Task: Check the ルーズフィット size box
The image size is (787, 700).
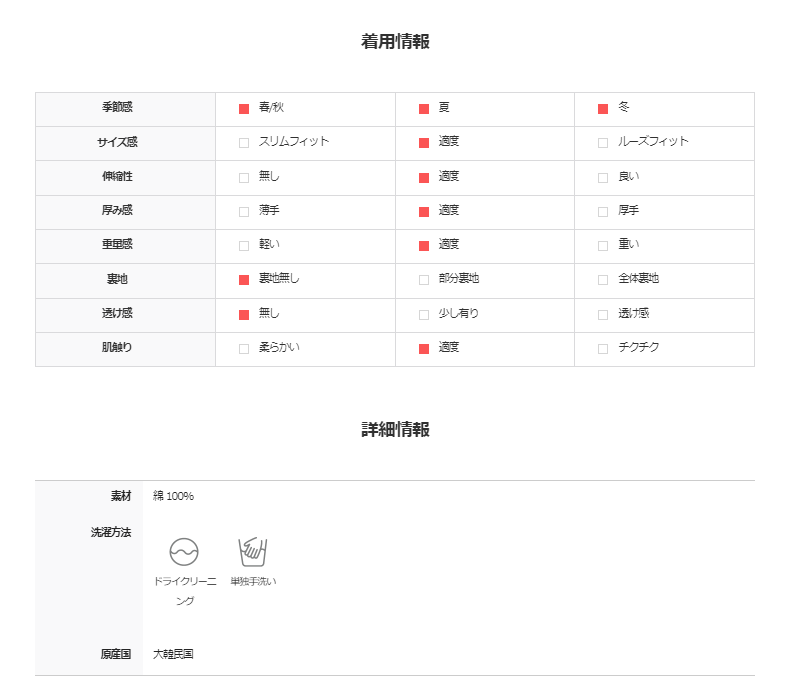Action: pos(603,143)
